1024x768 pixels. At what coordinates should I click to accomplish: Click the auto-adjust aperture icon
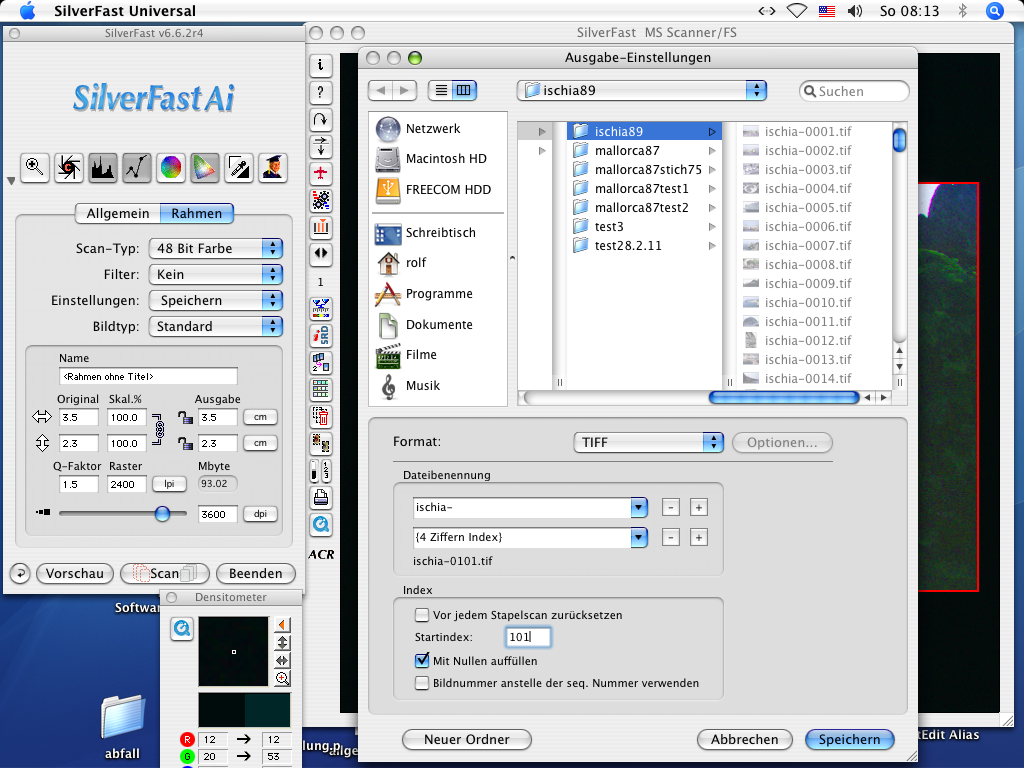point(68,168)
